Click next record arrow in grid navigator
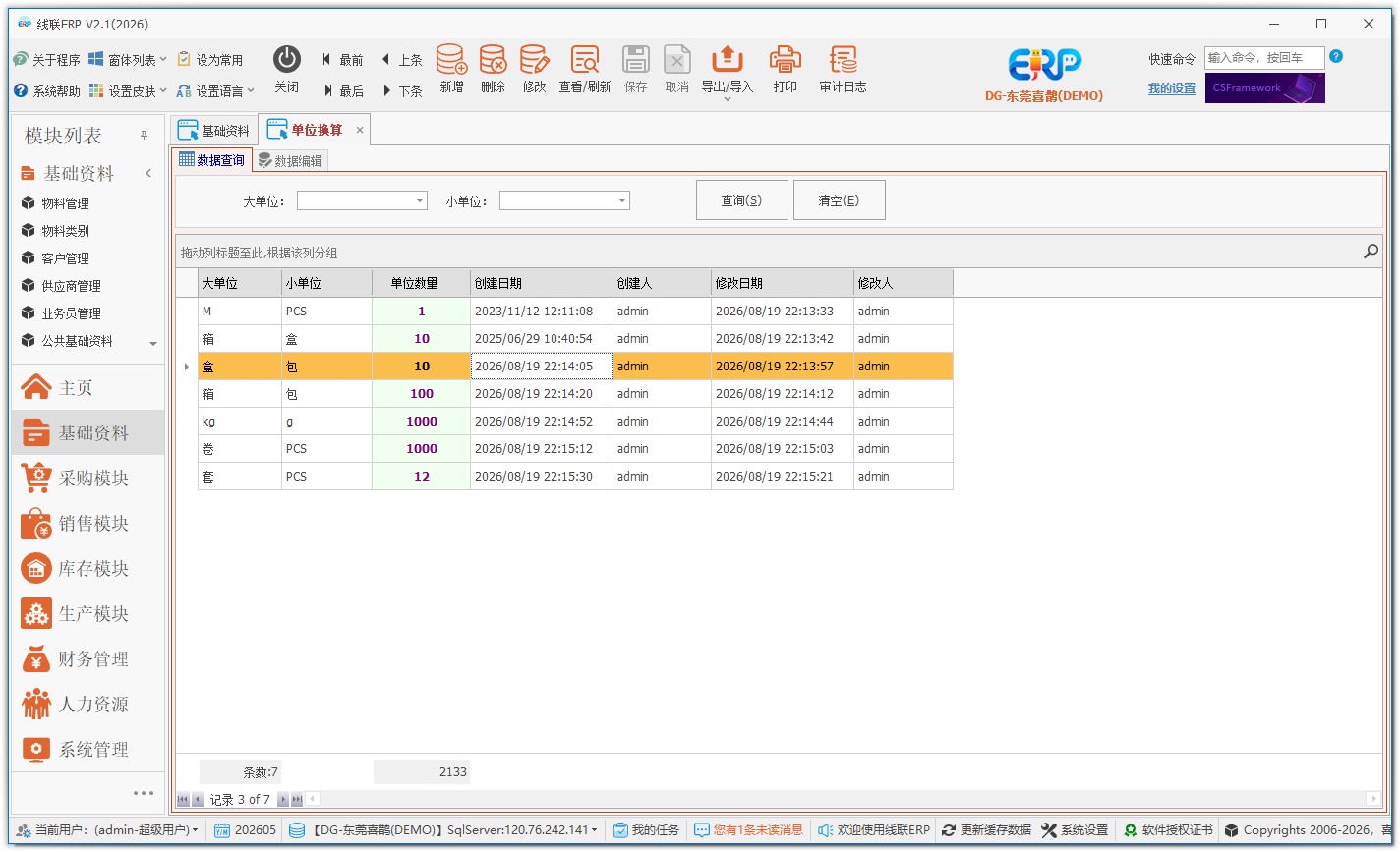The height and width of the screenshot is (852, 1400). (283, 799)
